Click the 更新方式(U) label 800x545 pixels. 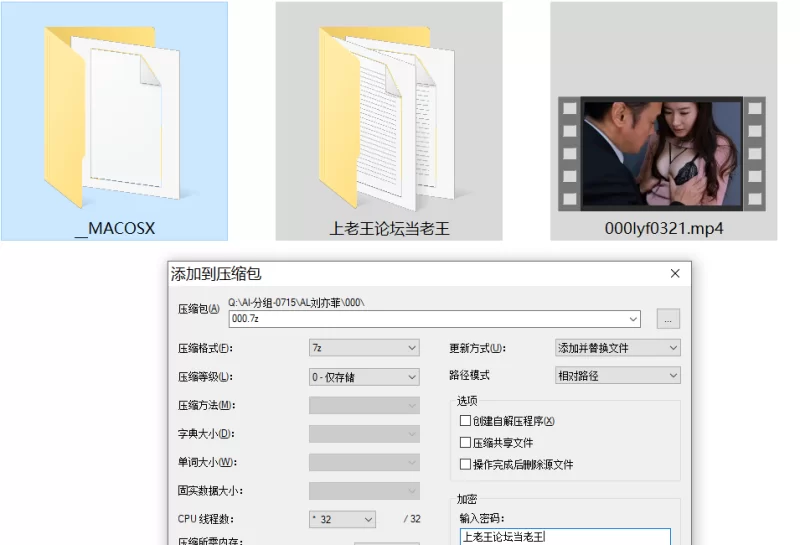click(x=478, y=349)
